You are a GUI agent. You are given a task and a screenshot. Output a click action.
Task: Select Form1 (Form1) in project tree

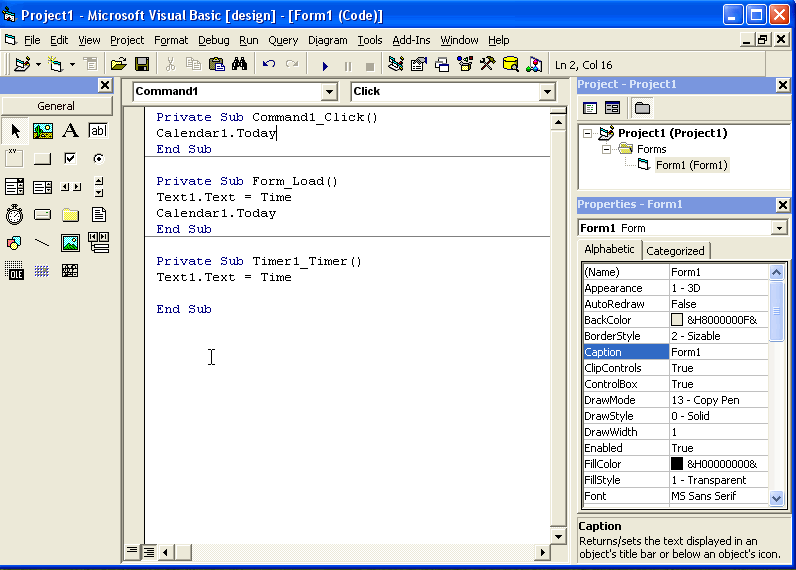click(x=691, y=165)
